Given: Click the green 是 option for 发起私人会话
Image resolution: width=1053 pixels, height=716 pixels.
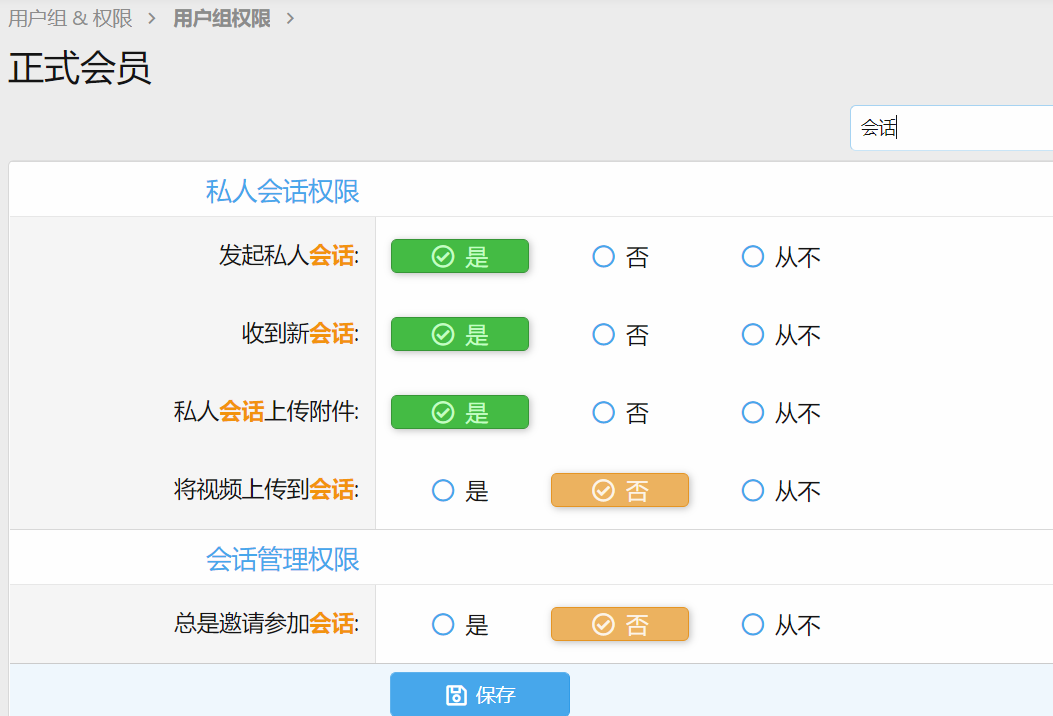Looking at the screenshot, I should (460, 257).
